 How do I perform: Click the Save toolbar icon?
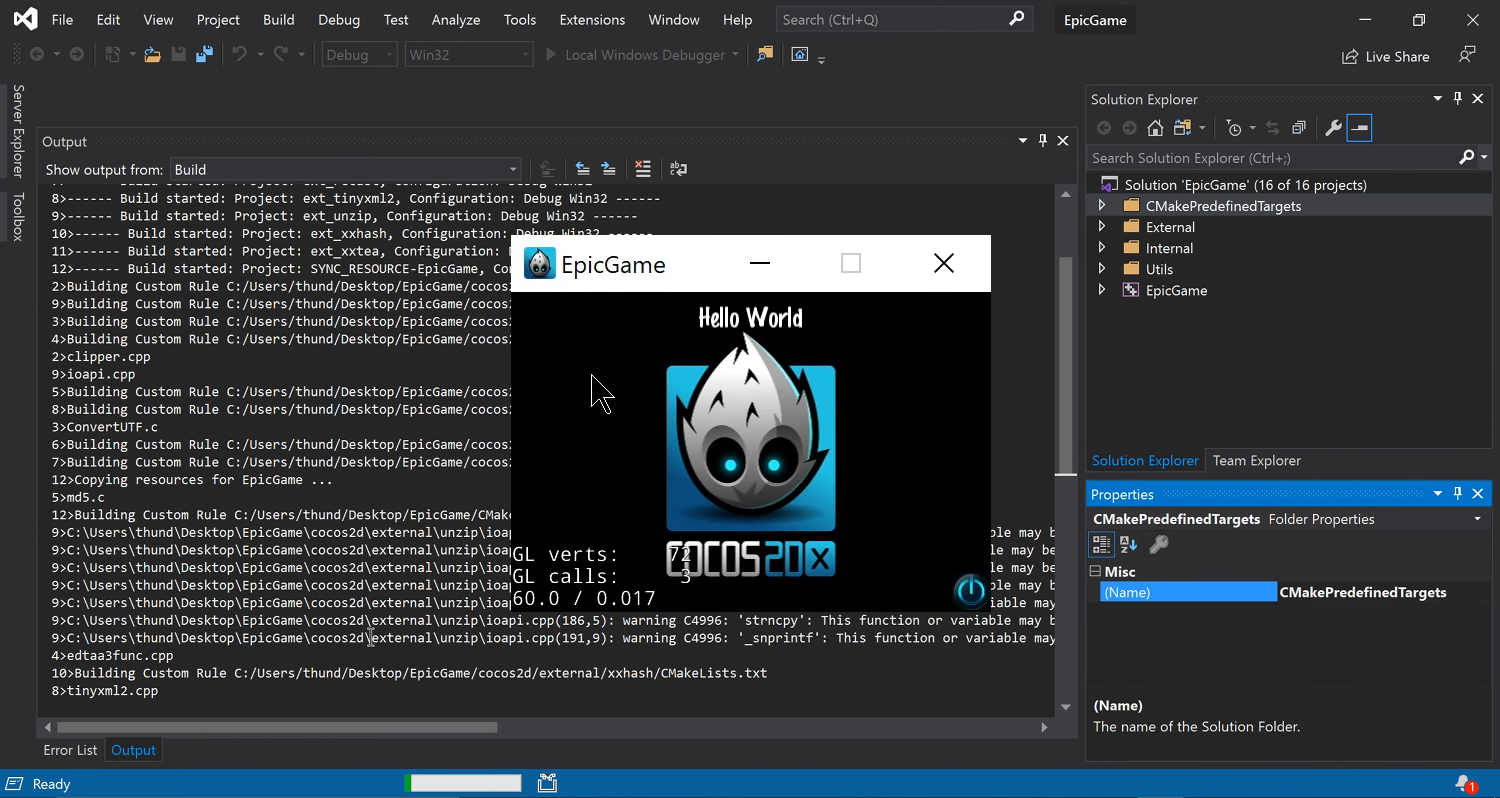pyautogui.click(x=178, y=55)
